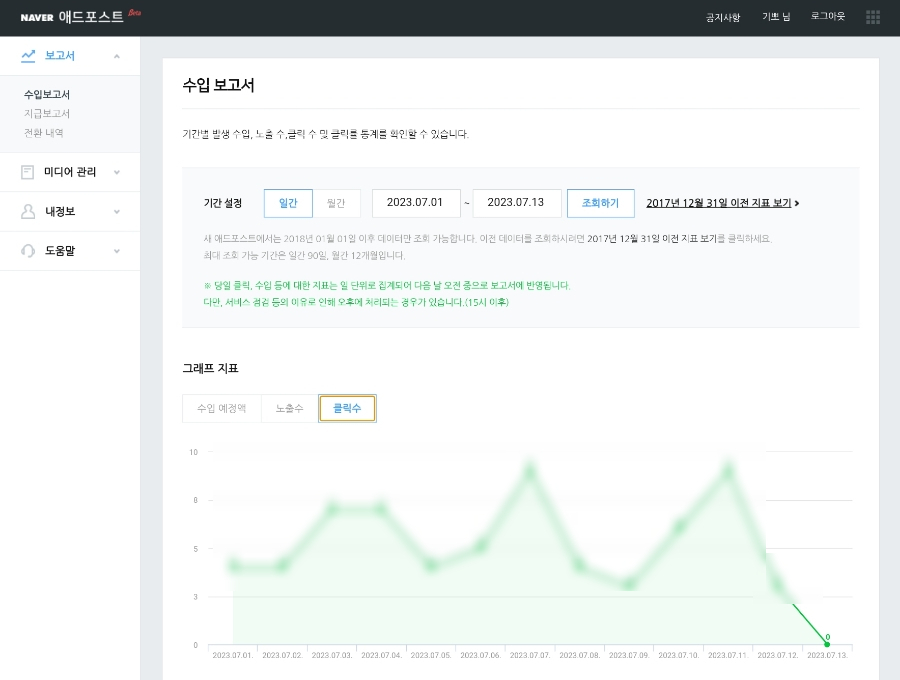Click the start date field 2023.07.01
Image resolution: width=900 pixels, height=680 pixels.
(416, 203)
